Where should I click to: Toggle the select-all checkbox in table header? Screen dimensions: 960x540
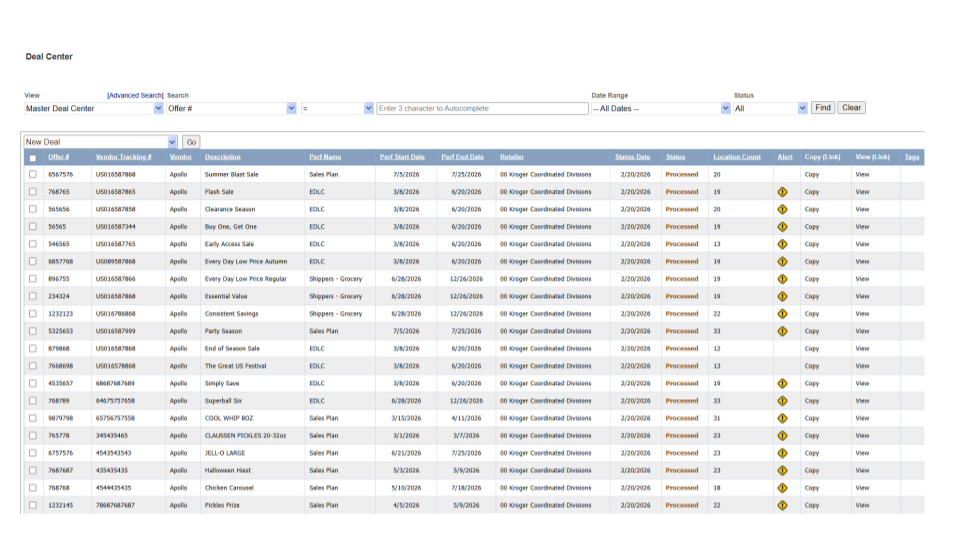[32, 157]
